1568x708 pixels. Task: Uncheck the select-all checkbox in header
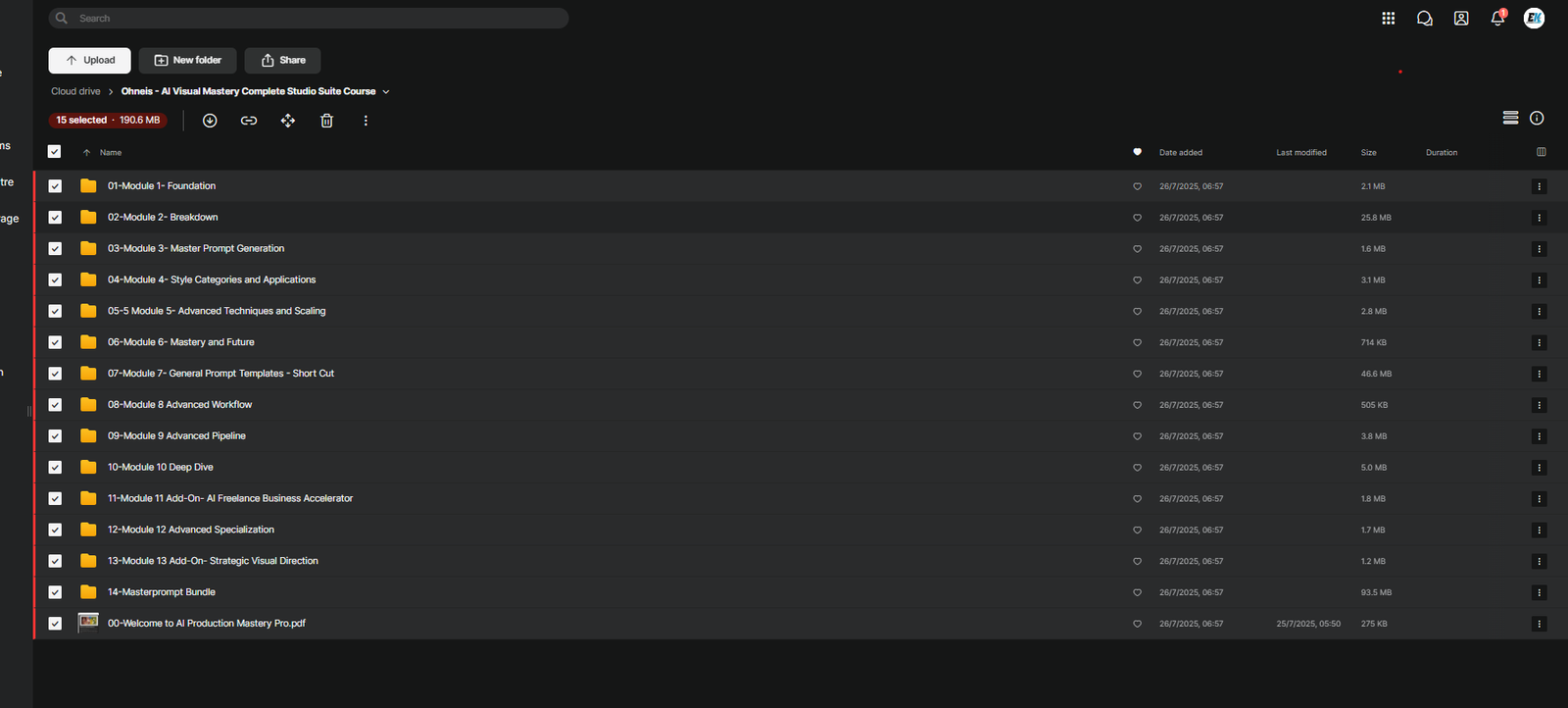[55, 152]
